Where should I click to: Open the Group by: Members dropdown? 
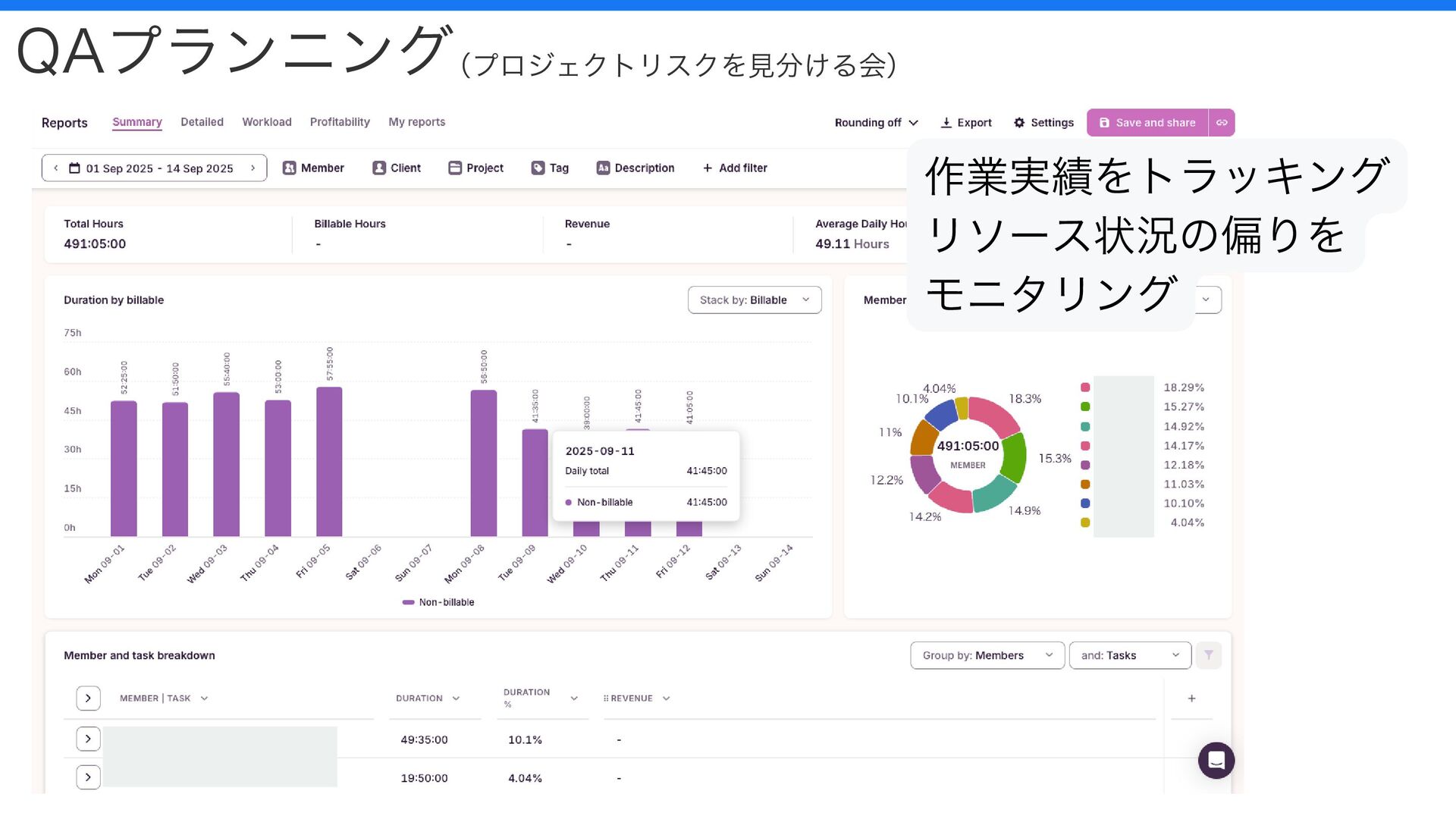987,655
